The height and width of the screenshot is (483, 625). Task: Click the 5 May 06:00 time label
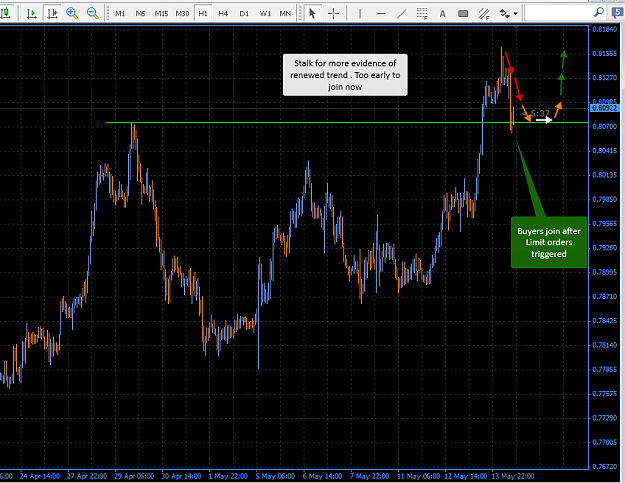click(x=275, y=476)
